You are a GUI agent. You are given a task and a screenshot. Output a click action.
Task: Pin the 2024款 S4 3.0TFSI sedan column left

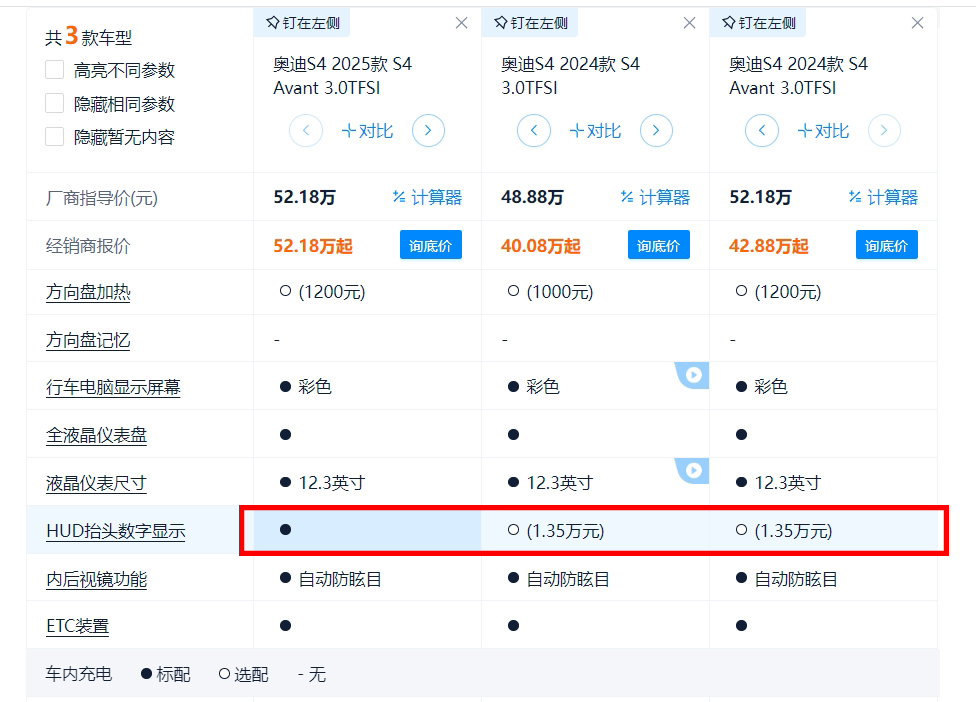[530, 23]
